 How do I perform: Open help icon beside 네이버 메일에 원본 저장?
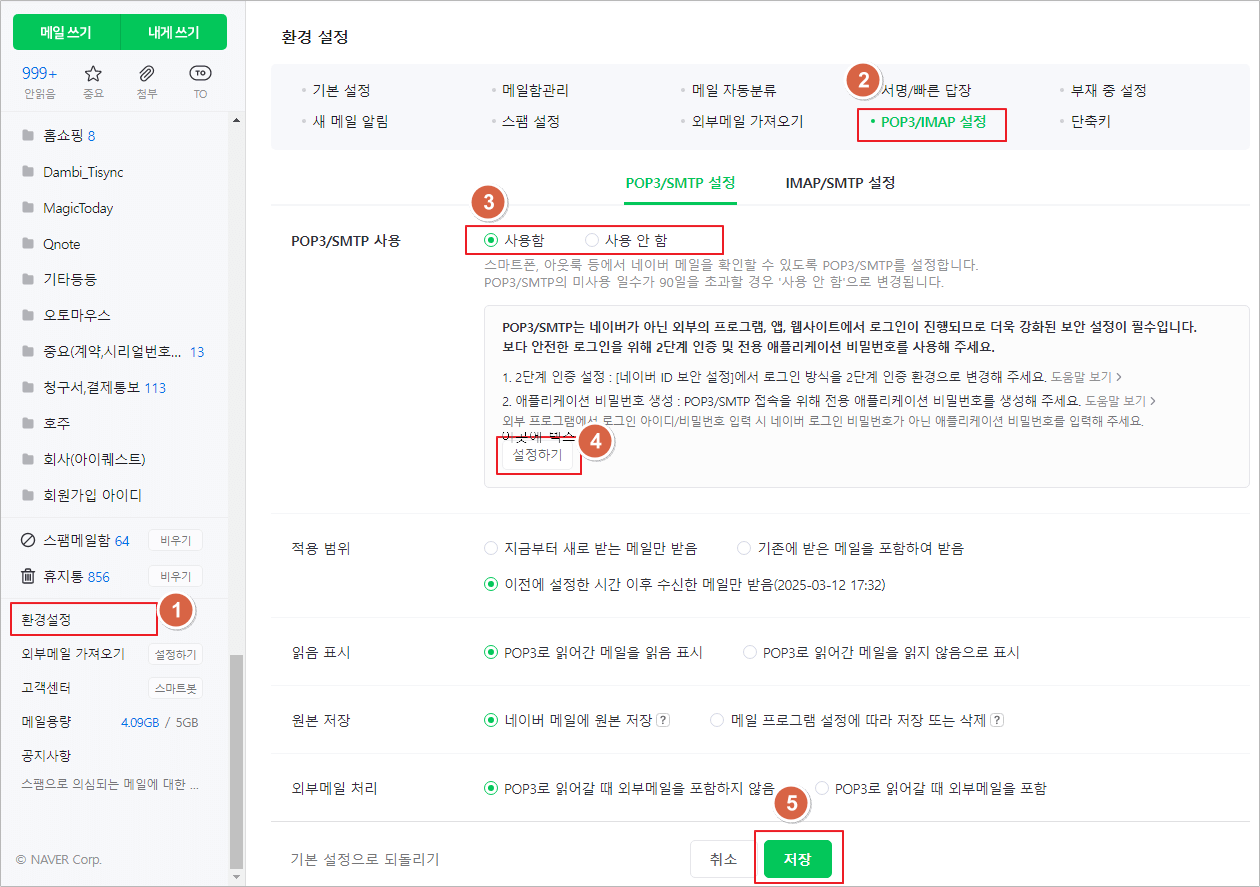coord(663,720)
